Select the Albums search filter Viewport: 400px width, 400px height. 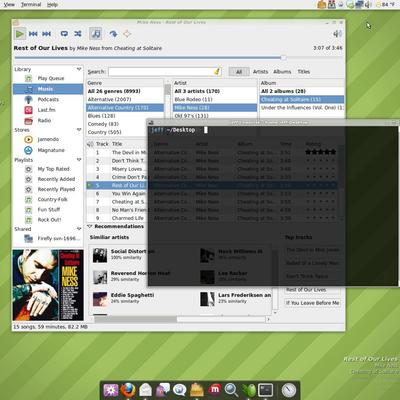pos(282,72)
